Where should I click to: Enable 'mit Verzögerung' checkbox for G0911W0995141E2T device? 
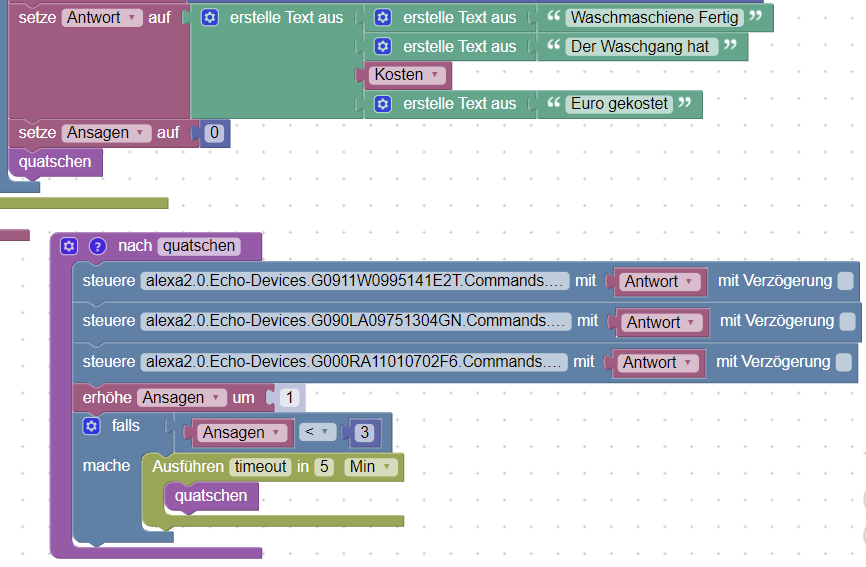click(x=845, y=281)
